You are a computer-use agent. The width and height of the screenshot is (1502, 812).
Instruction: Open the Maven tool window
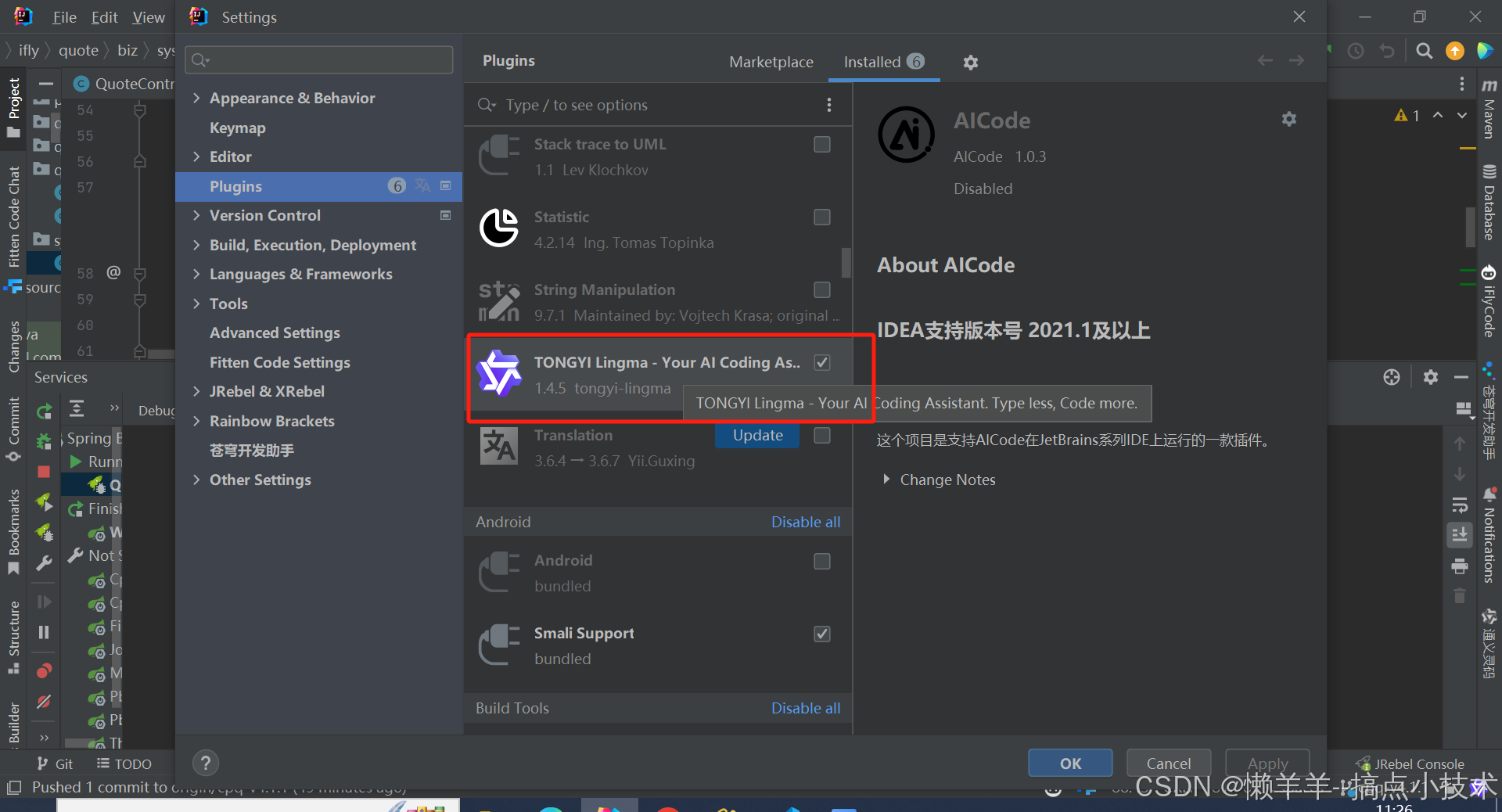click(x=1489, y=109)
